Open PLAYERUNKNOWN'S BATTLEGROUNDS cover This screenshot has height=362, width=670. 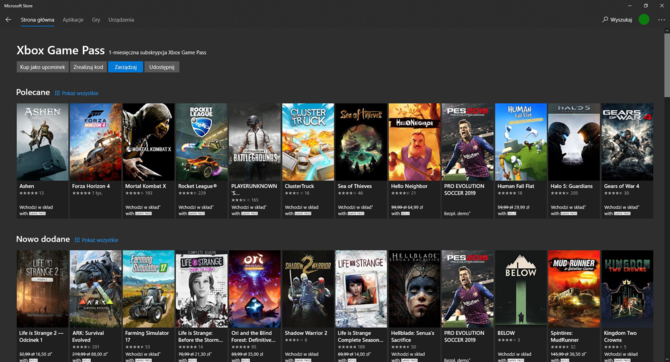(255, 141)
